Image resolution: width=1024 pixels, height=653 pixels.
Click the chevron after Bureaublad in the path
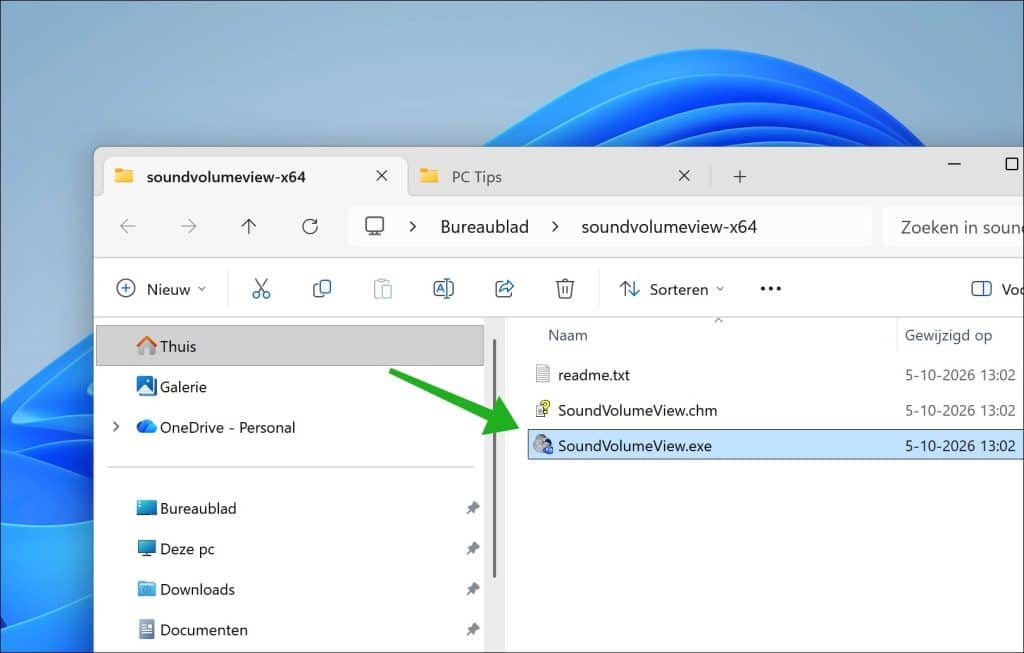[555, 227]
